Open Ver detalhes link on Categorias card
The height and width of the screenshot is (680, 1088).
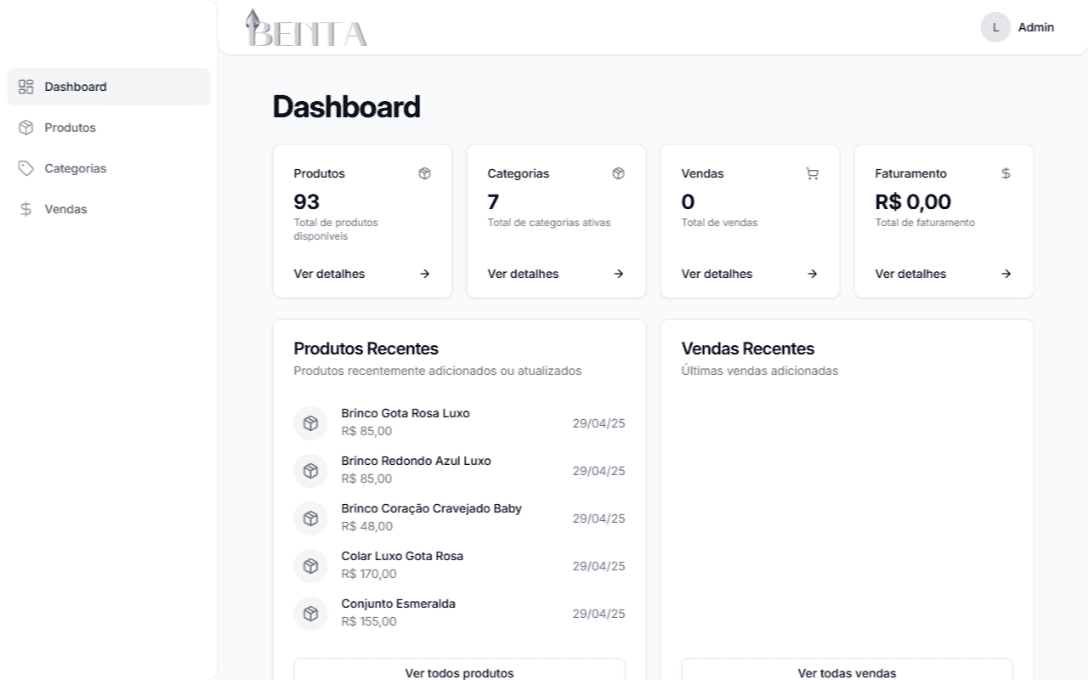tap(523, 274)
